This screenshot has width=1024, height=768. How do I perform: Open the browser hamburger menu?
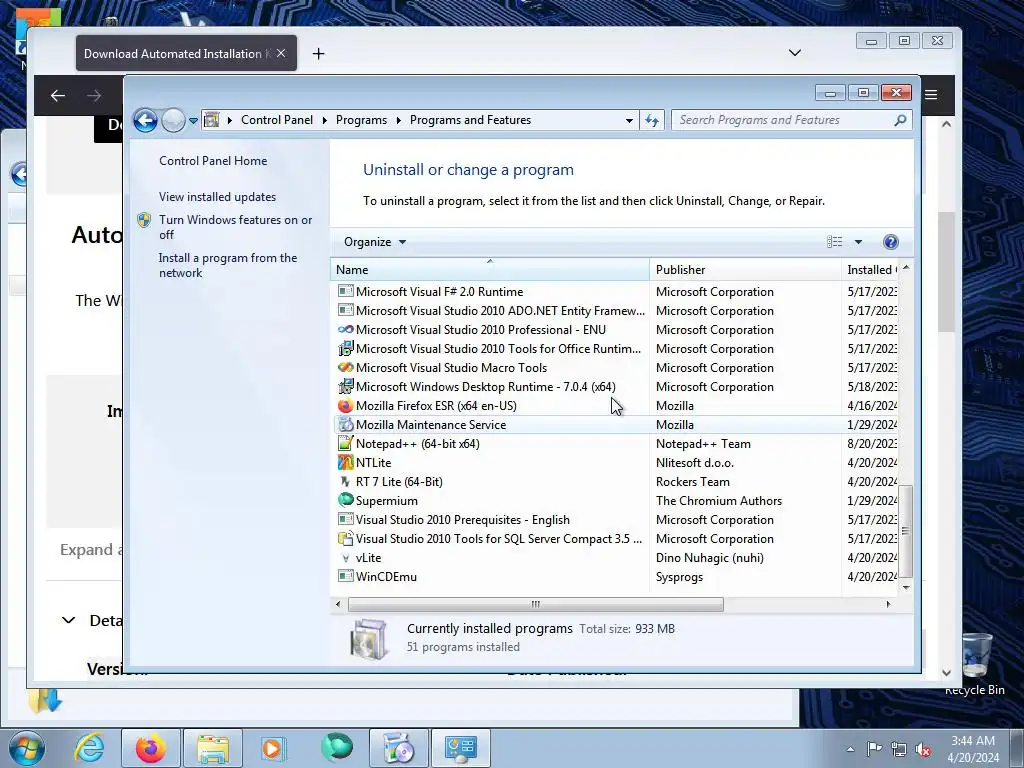tap(931, 95)
